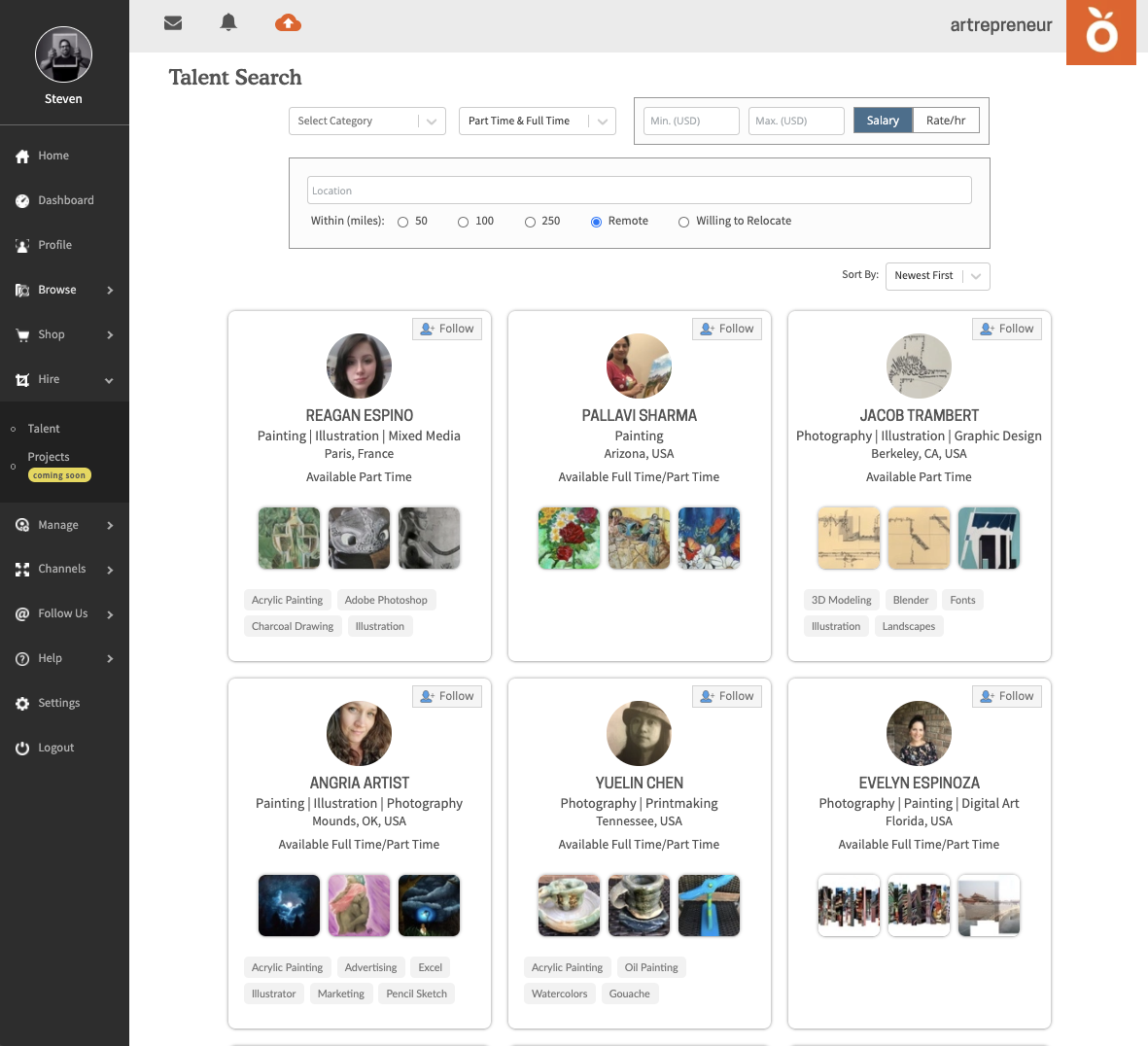The width and height of the screenshot is (1148, 1046).
Task: Collapse the Hire submenu chevron
Action: pyautogui.click(x=109, y=381)
